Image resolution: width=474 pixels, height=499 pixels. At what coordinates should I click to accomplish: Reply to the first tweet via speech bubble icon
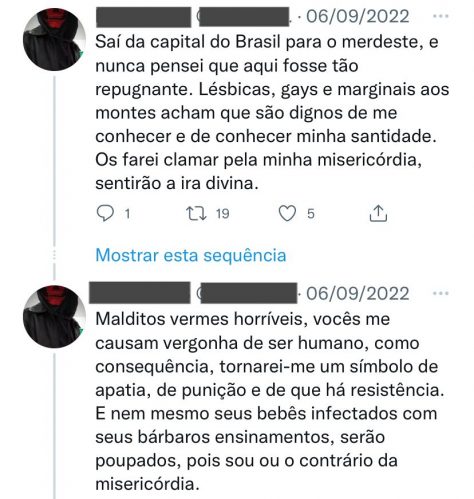[105, 213]
